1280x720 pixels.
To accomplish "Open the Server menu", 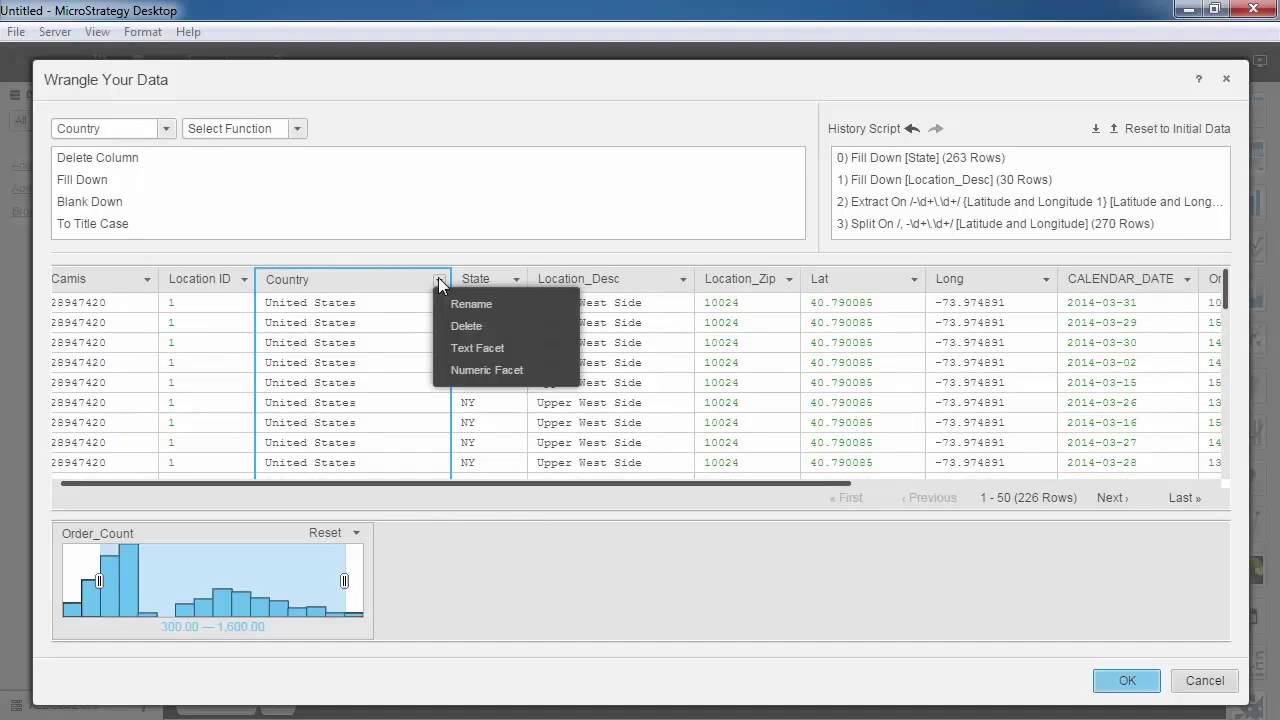I will (x=55, y=32).
